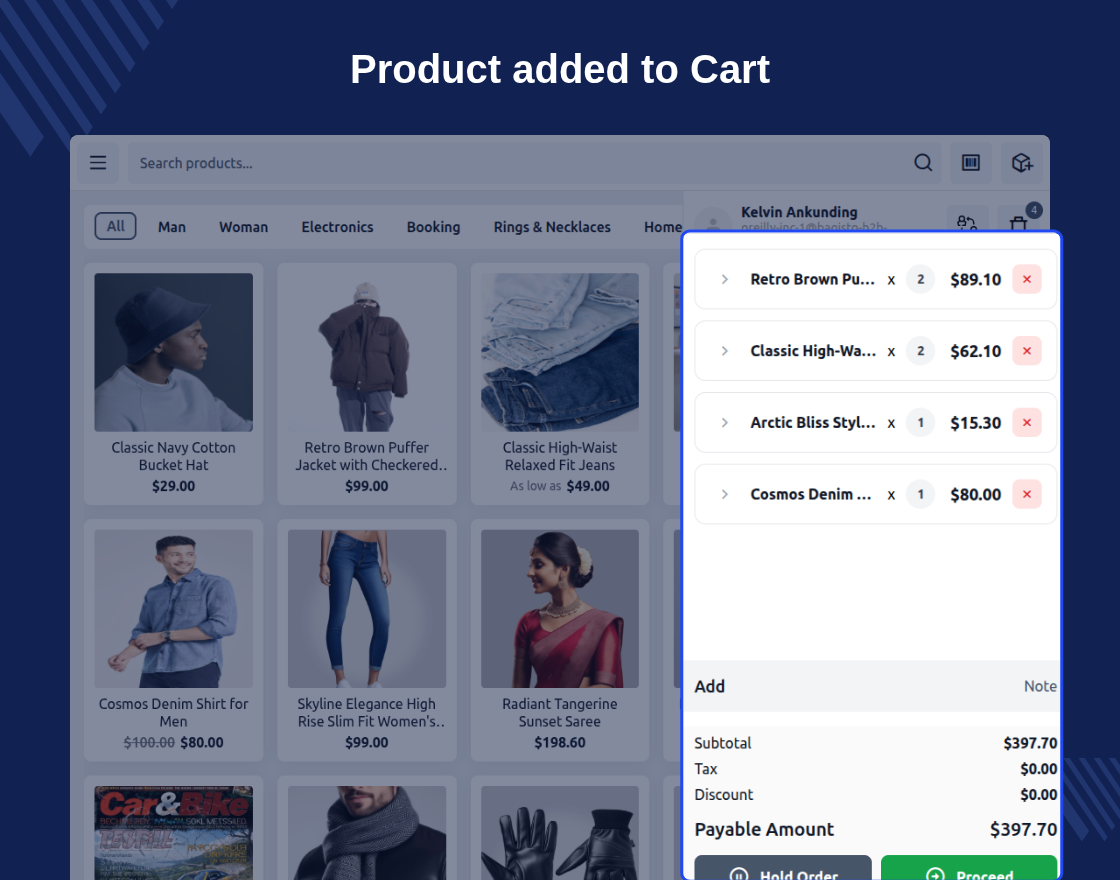The height and width of the screenshot is (880, 1120).
Task: Click quantity 1 of Cosmos Denim
Action: [921, 494]
